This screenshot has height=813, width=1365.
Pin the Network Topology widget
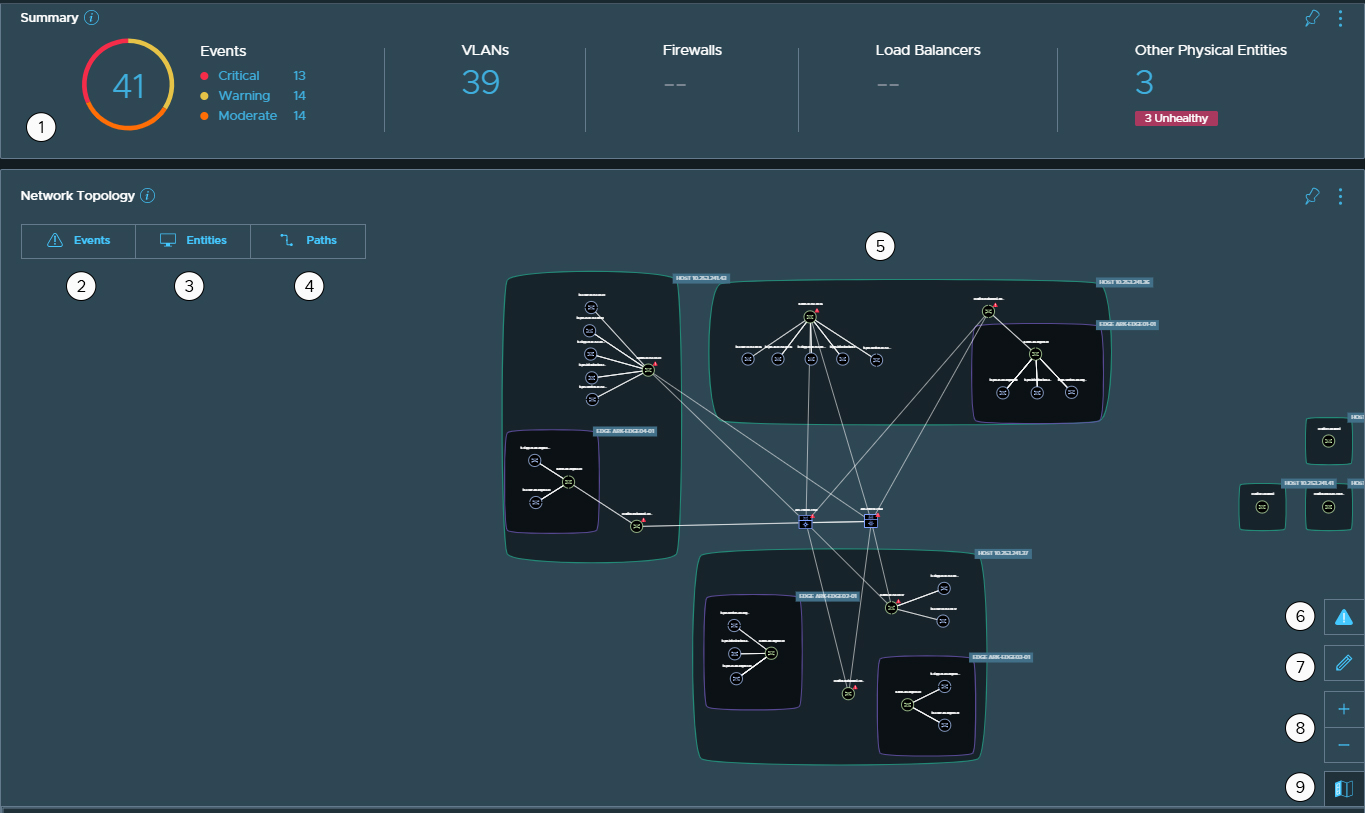coord(1312,196)
